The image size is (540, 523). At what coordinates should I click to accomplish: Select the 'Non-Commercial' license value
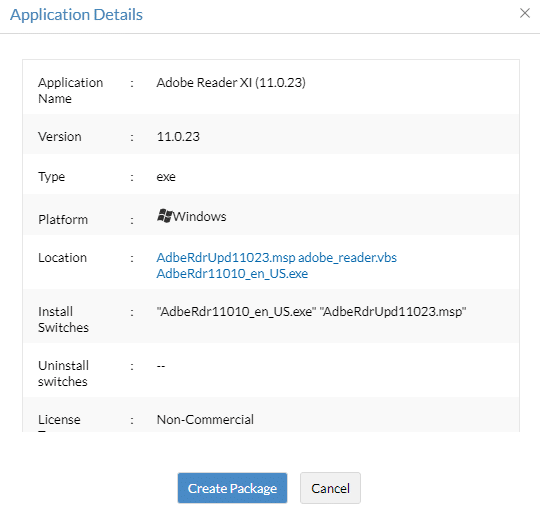(205, 420)
